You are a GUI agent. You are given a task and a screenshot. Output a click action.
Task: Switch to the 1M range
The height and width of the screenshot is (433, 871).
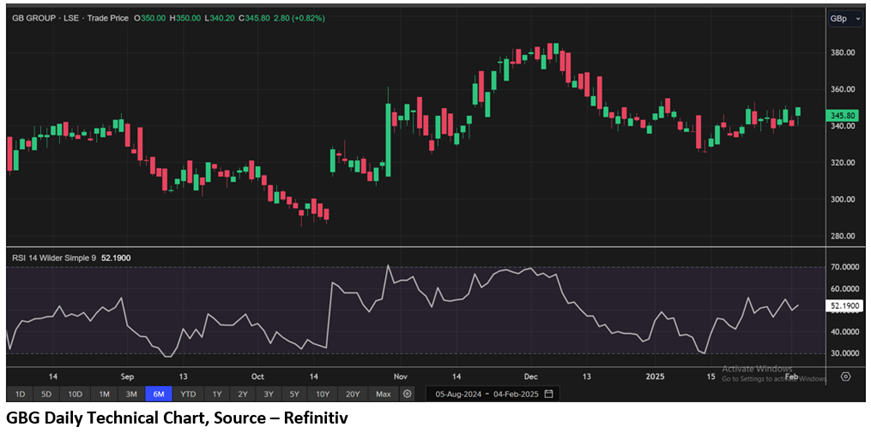click(104, 394)
